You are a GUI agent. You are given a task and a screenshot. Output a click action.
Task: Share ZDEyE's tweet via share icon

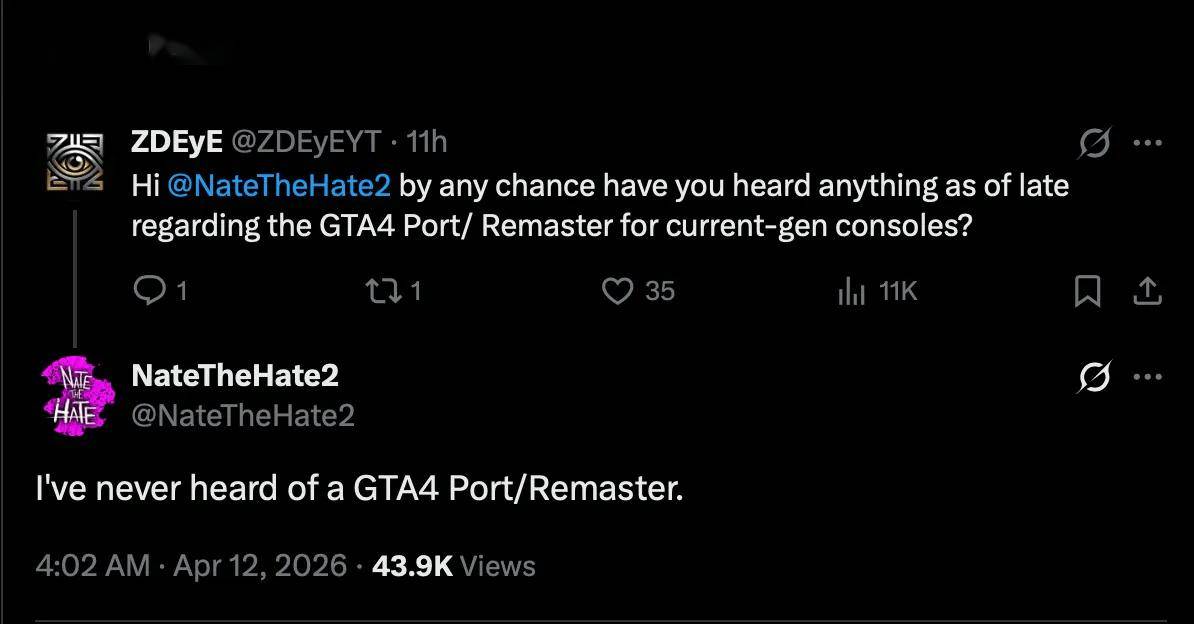pyautogui.click(x=1147, y=291)
